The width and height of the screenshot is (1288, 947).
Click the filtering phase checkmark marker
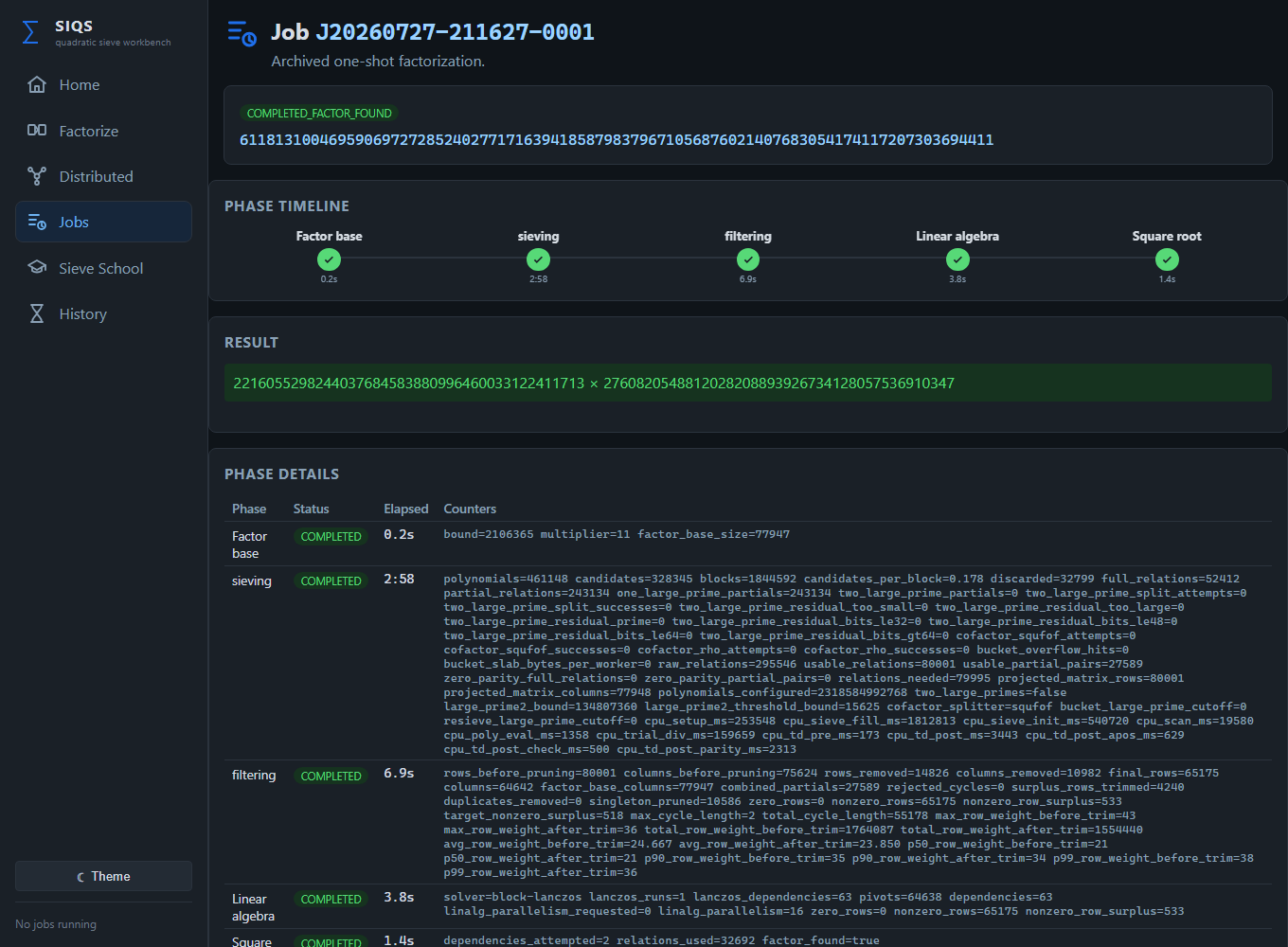[748, 259]
